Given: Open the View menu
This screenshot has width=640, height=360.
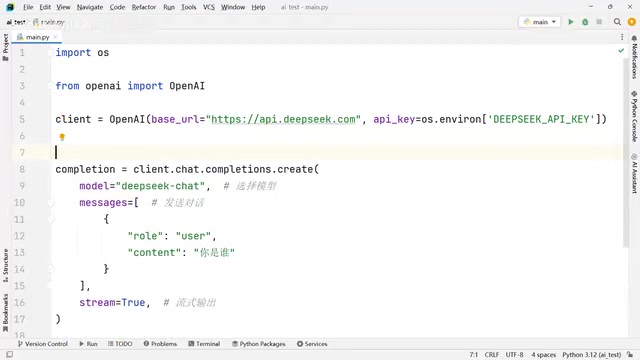Looking at the screenshot, I should tap(63, 7).
